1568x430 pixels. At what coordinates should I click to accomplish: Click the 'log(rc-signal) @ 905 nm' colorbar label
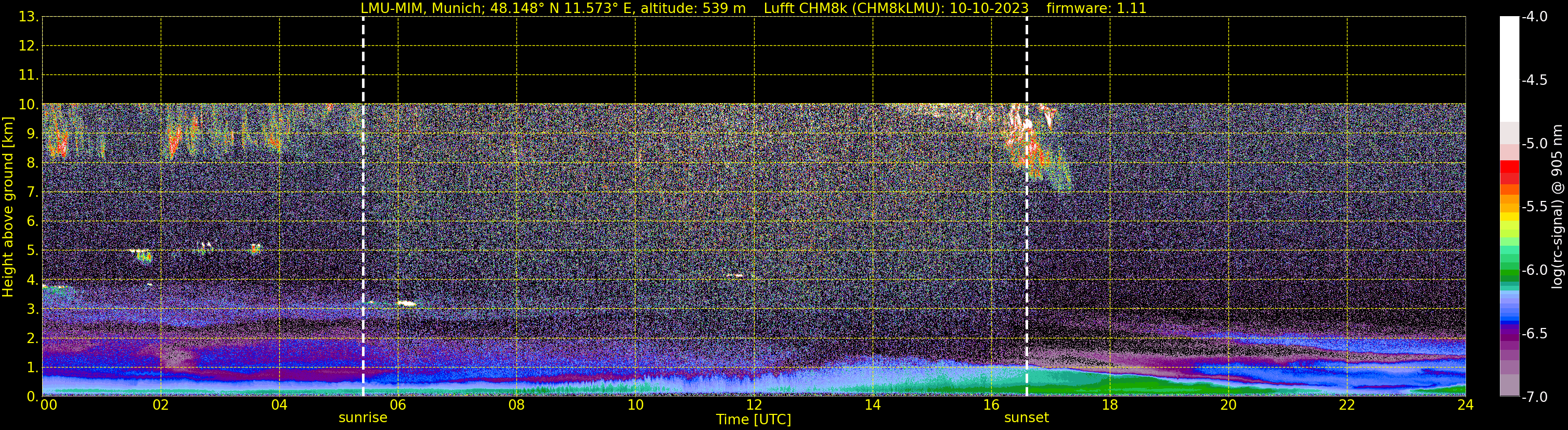pos(1558,207)
